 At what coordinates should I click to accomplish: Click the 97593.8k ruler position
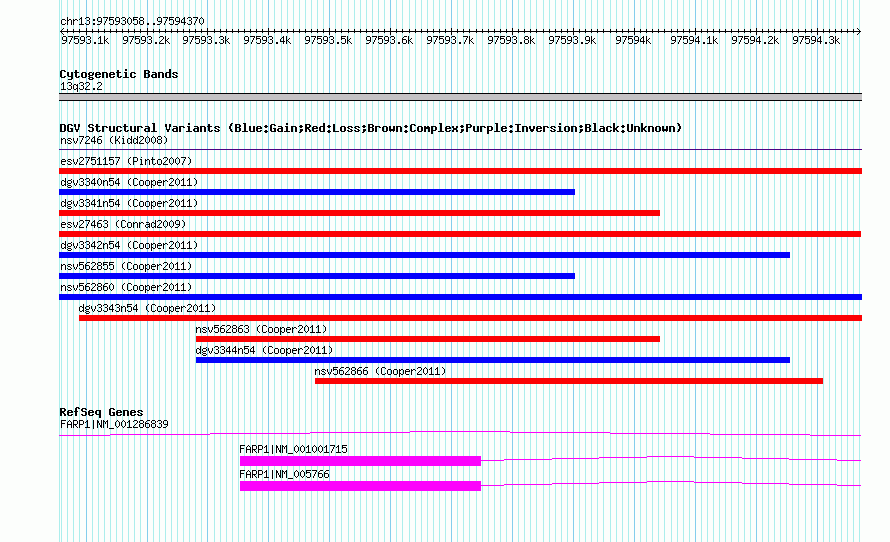pyautogui.click(x=511, y=40)
